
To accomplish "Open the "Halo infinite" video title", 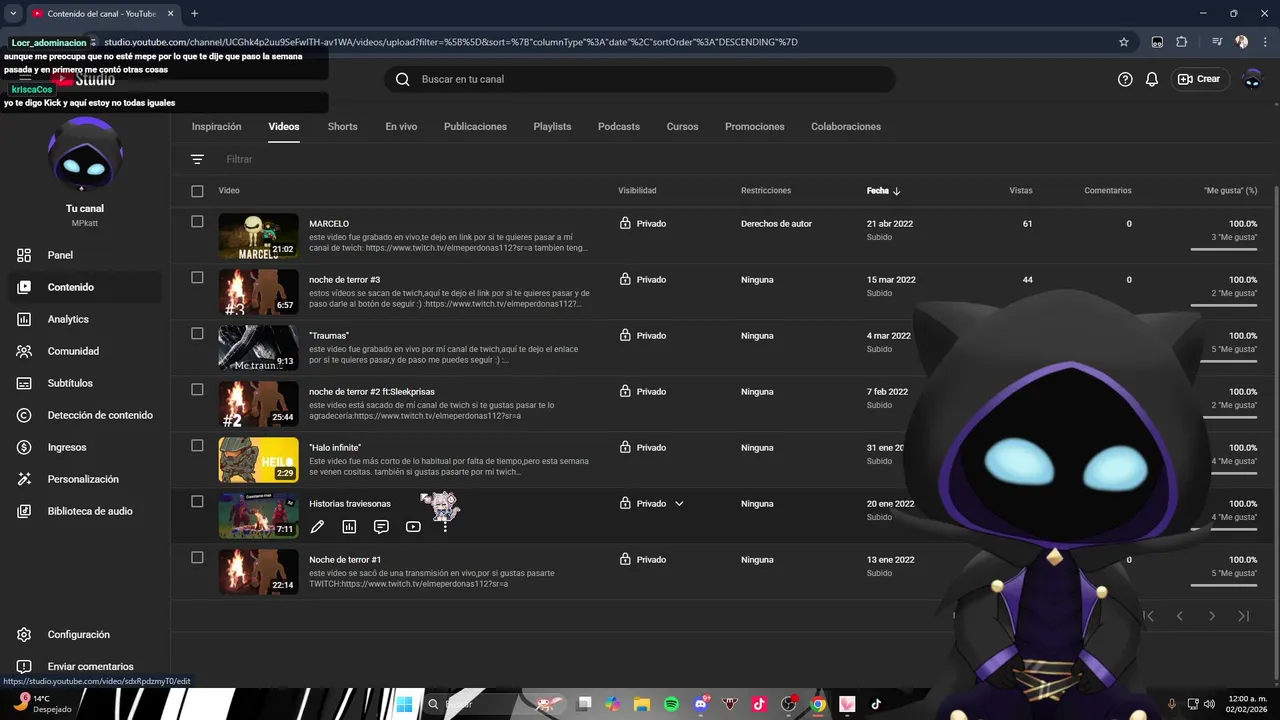I will point(335,448).
